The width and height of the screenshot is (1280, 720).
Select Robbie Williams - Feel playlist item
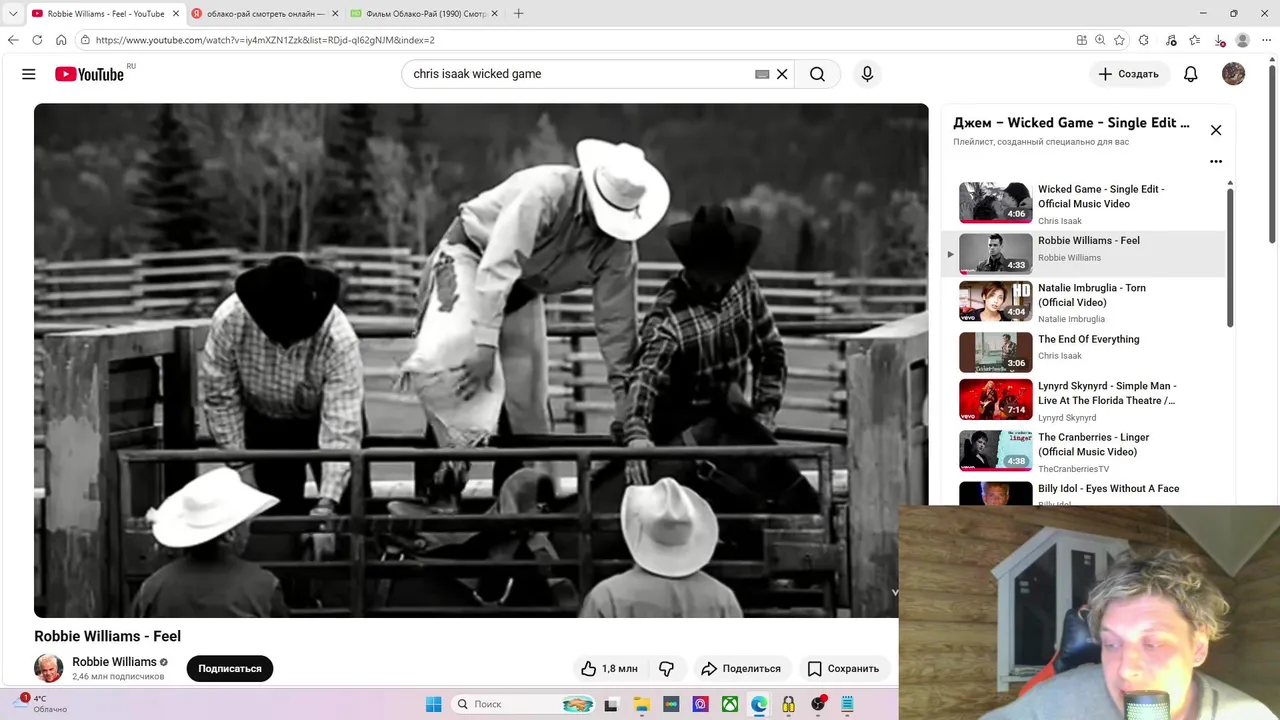[1083, 254]
